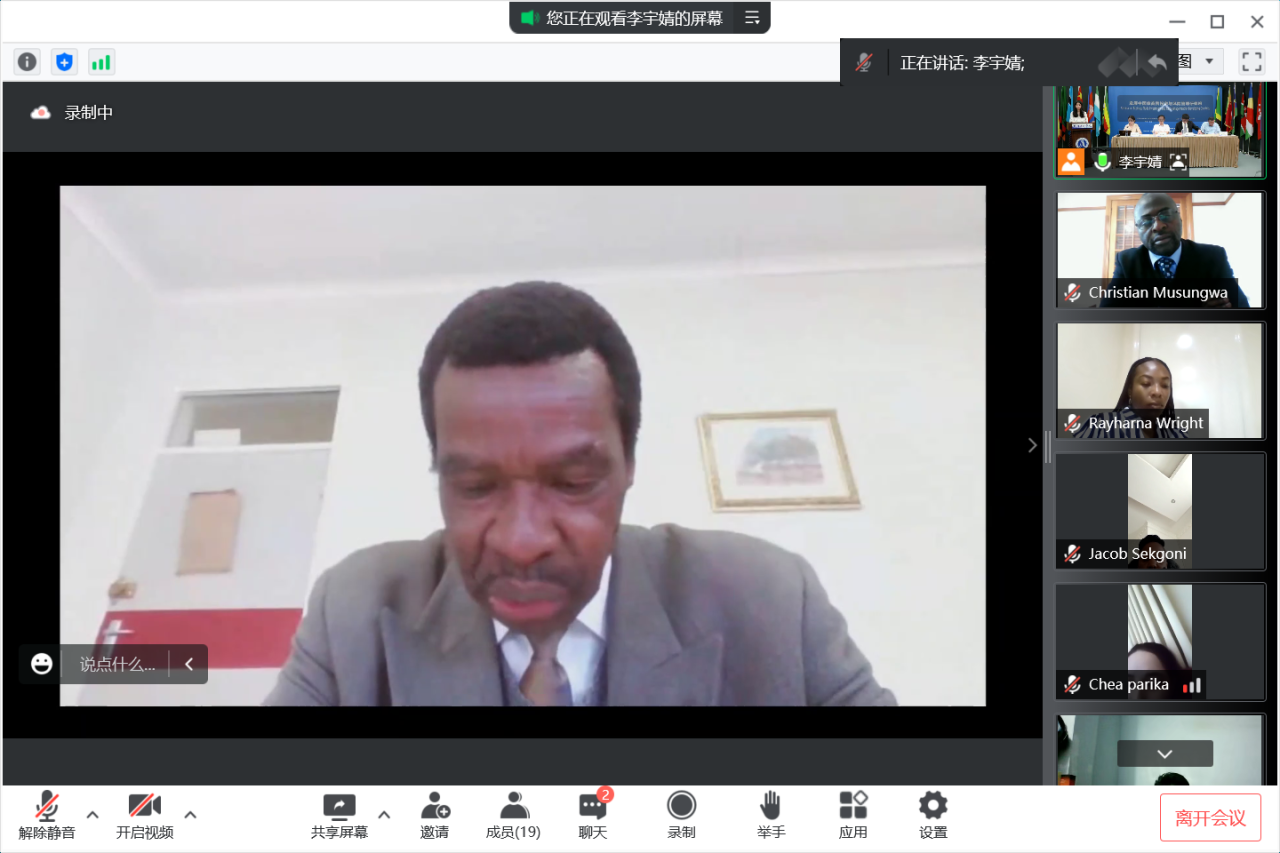Click the meeting info icon

click(x=27, y=62)
